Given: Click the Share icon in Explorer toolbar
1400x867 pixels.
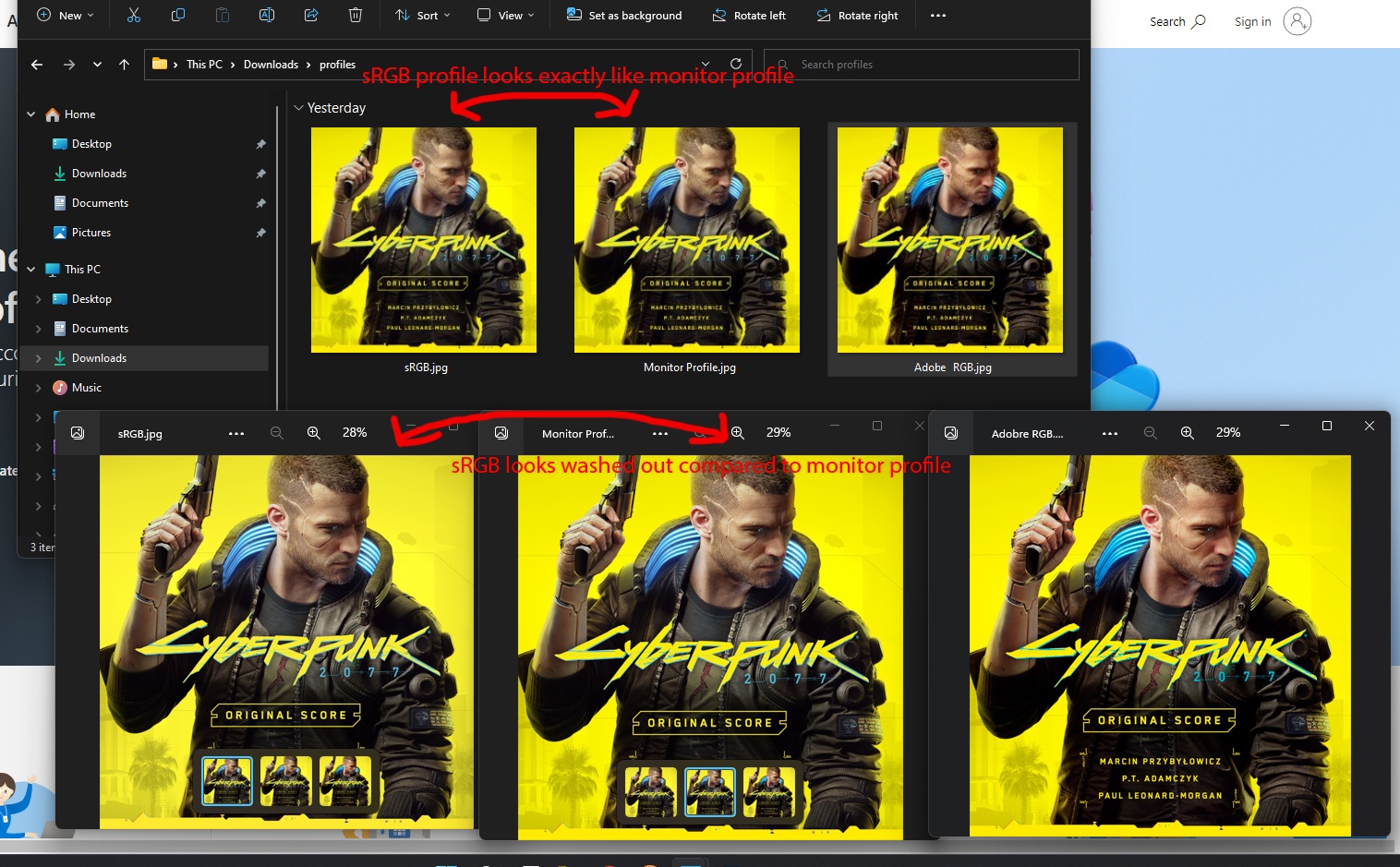Looking at the screenshot, I should click(311, 15).
